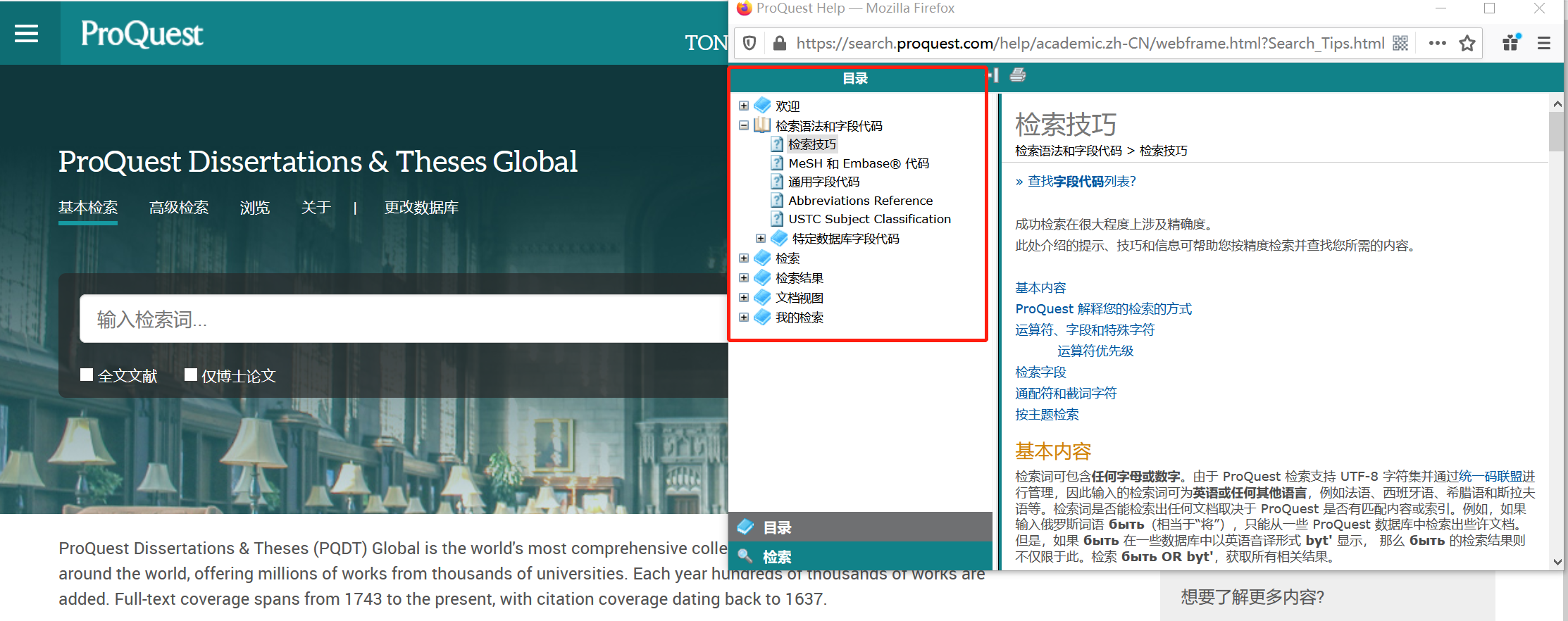Viewport: 1568px width, 621px height.
Task: Click help content scrollbar down arrow
Action: (1557, 562)
